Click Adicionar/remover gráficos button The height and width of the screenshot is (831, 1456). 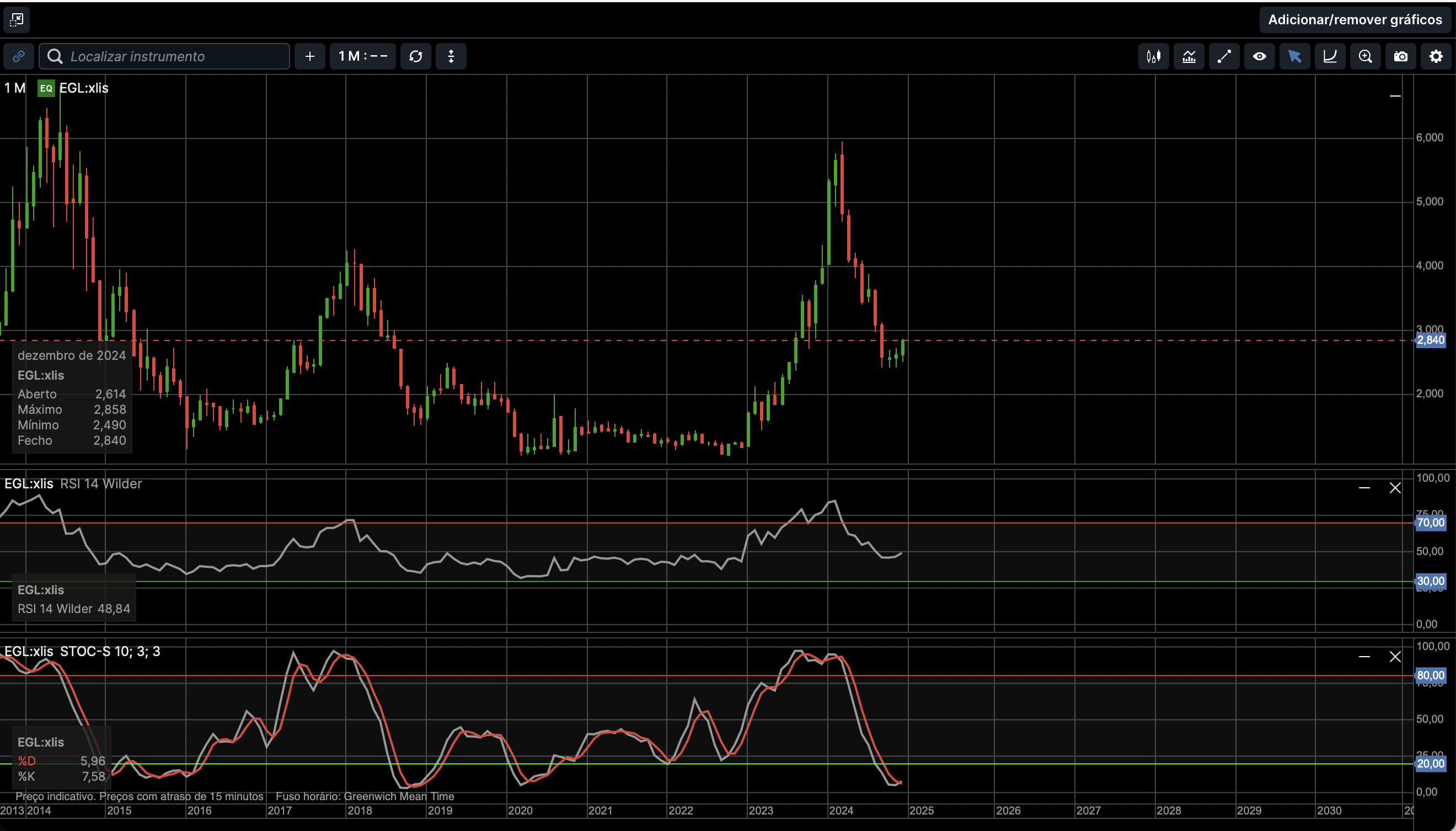click(1355, 20)
